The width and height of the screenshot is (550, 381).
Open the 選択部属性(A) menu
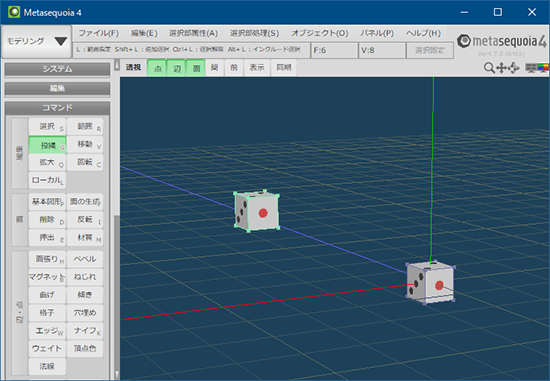pos(193,33)
